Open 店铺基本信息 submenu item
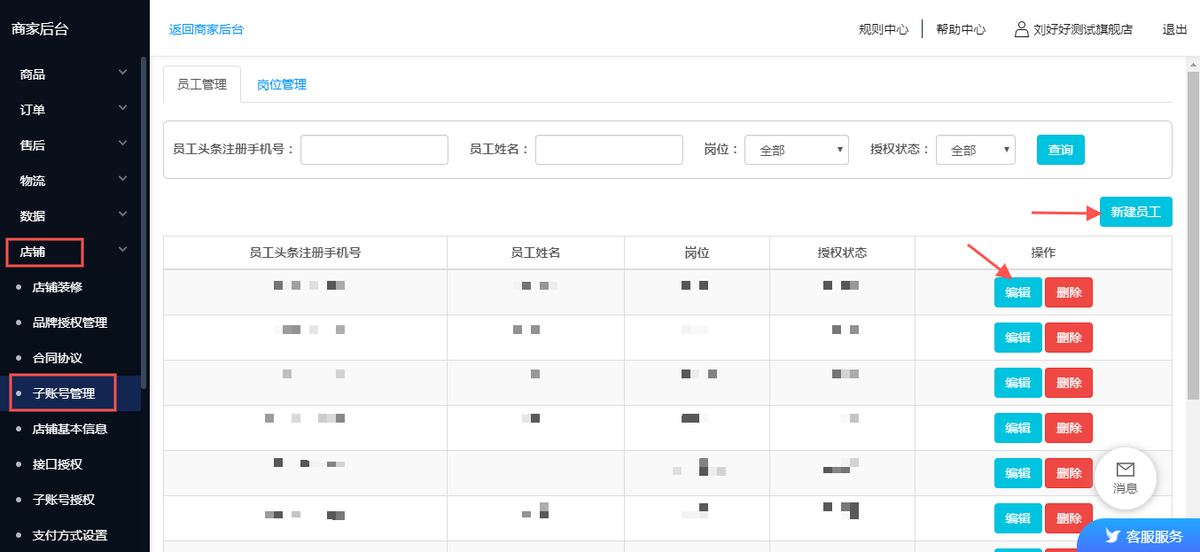This screenshot has height=552, width=1200. (70, 429)
